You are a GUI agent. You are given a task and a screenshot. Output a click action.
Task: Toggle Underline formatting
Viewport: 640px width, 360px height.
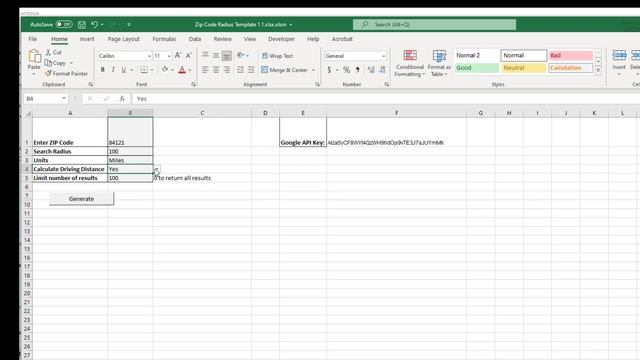click(x=124, y=70)
